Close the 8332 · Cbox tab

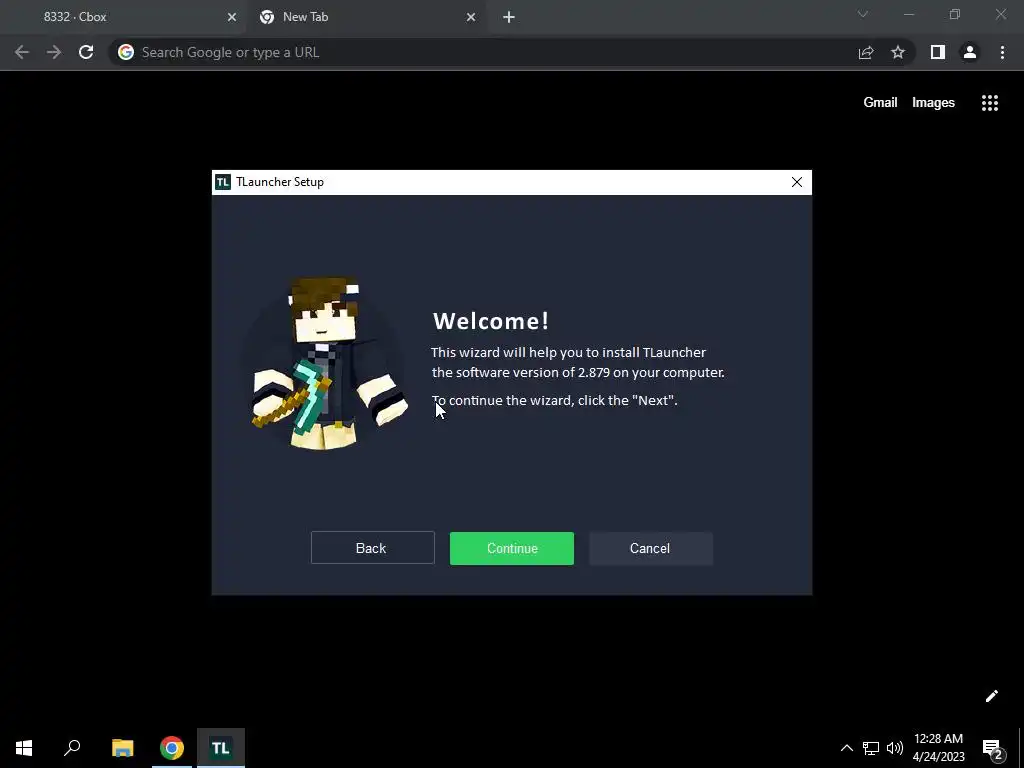(232, 18)
